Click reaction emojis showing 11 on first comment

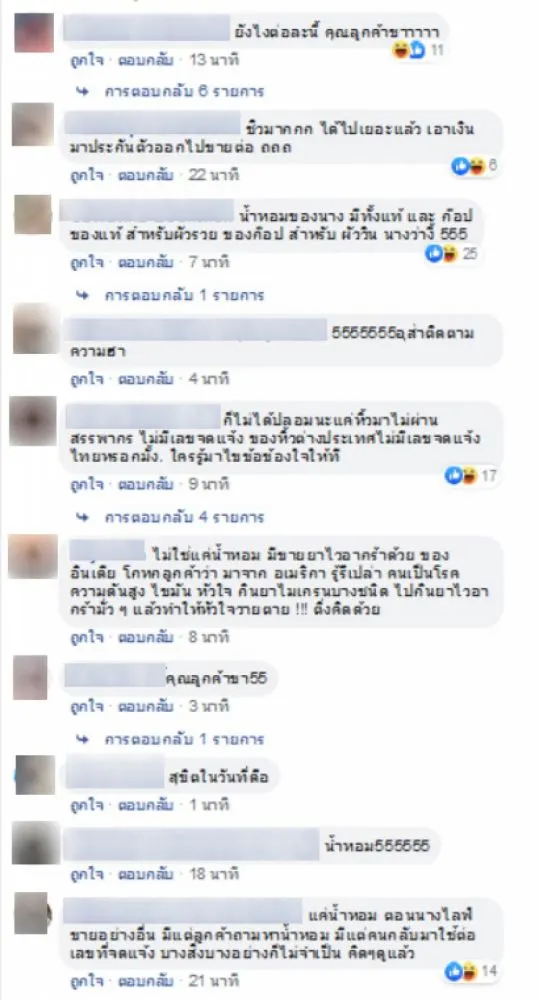tap(418, 50)
